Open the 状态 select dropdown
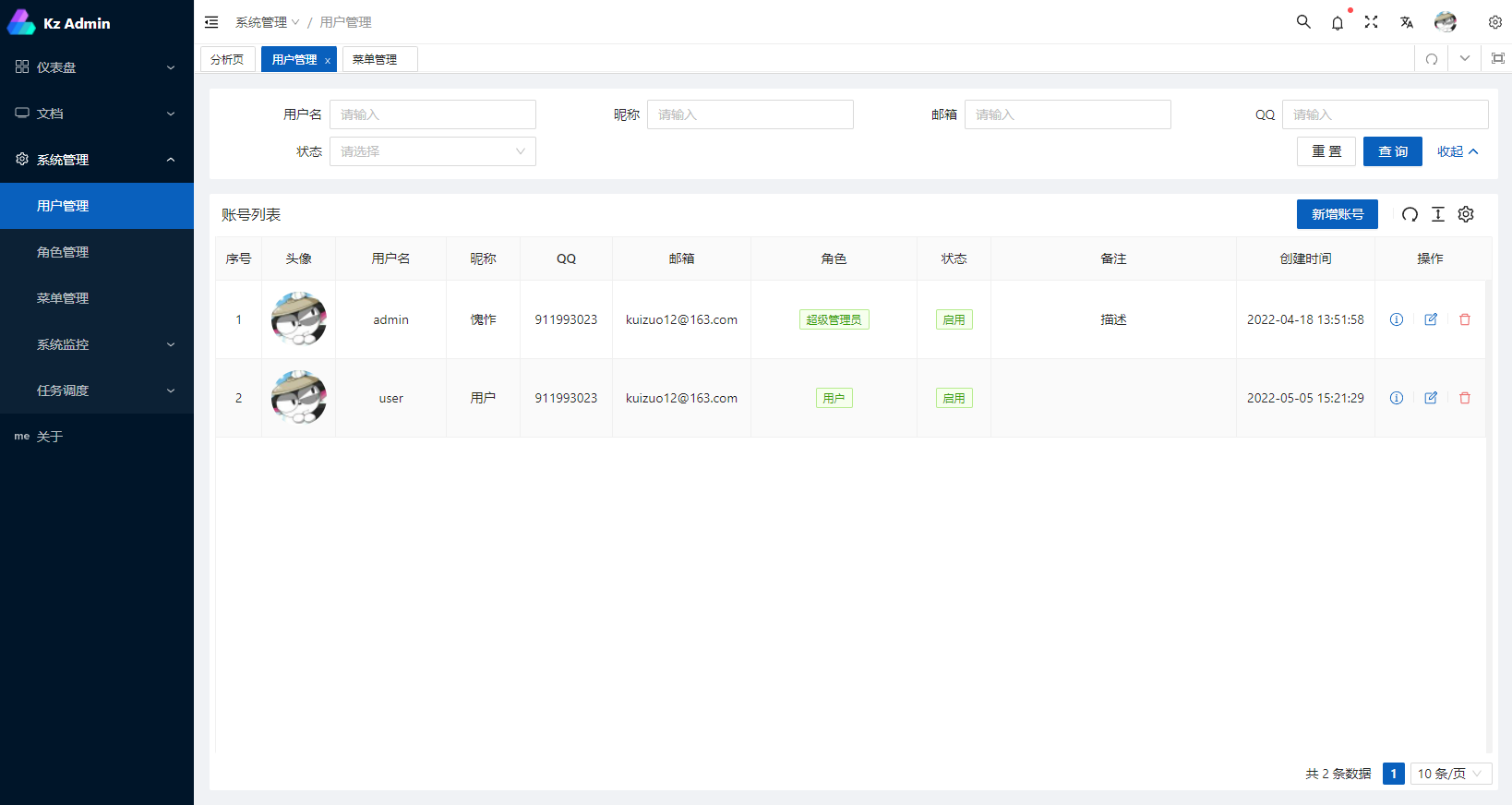This screenshot has width=1512, height=805. tap(432, 151)
